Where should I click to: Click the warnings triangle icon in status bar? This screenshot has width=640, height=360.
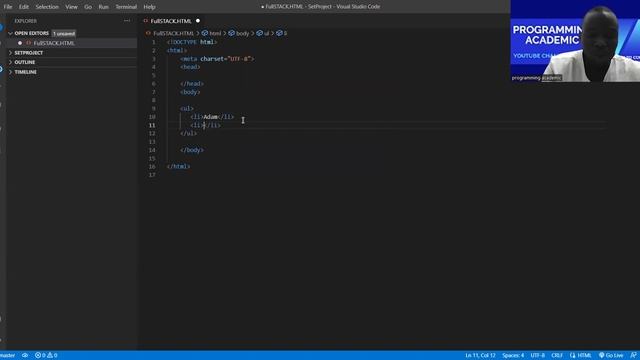click(x=52, y=356)
